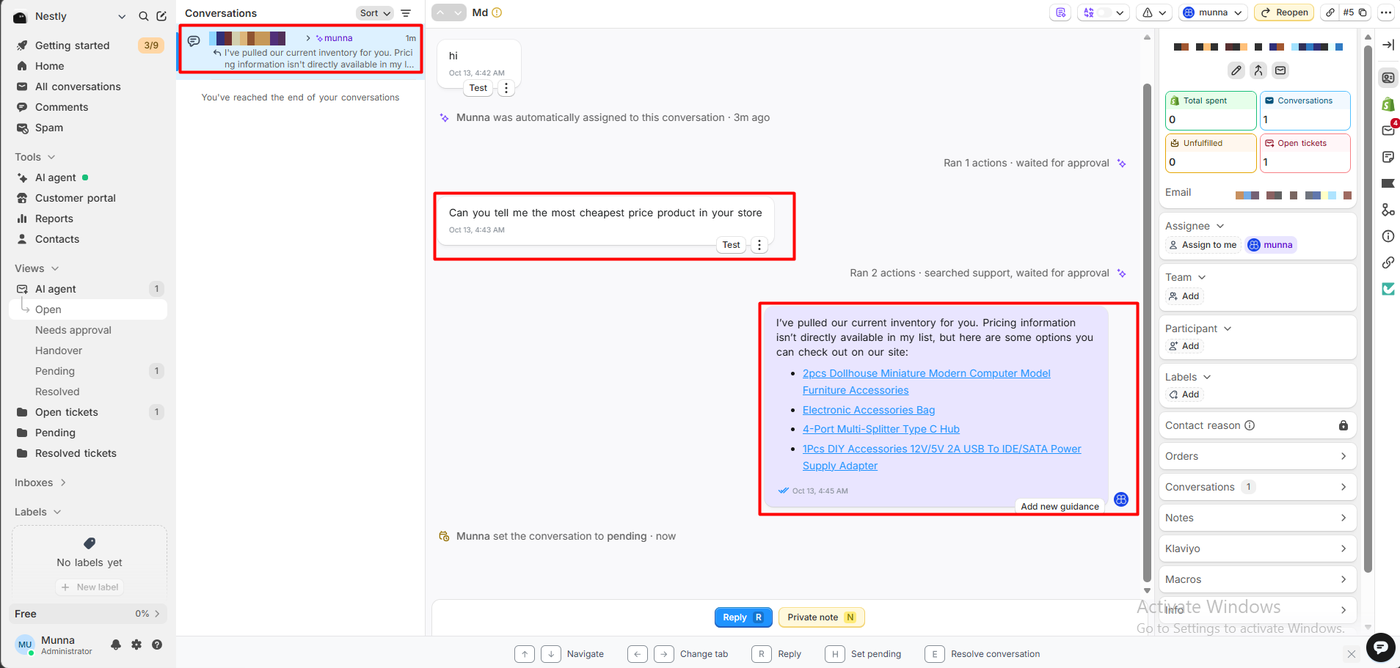Expand the Orders panel

1257,456
